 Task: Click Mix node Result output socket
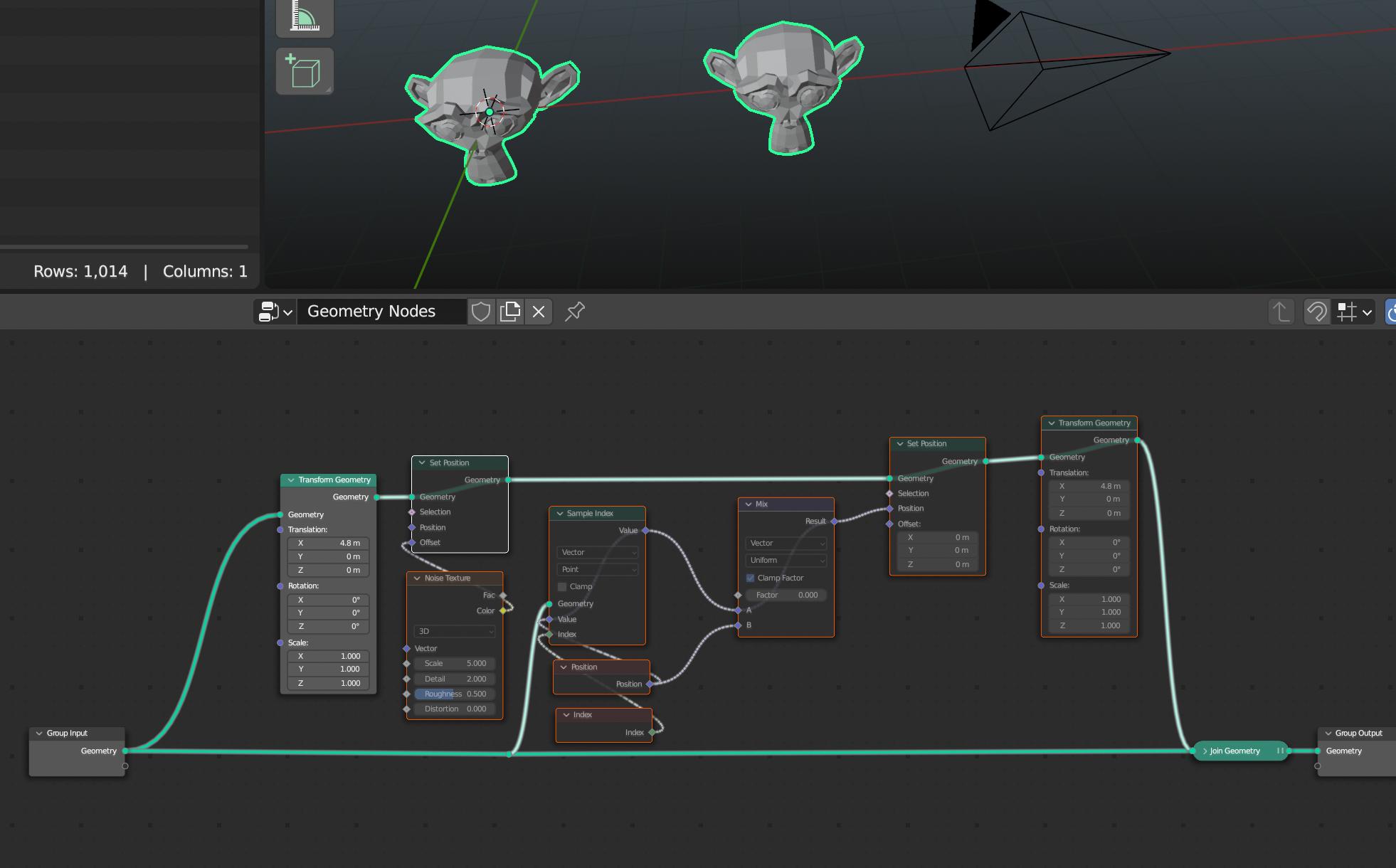(x=834, y=522)
